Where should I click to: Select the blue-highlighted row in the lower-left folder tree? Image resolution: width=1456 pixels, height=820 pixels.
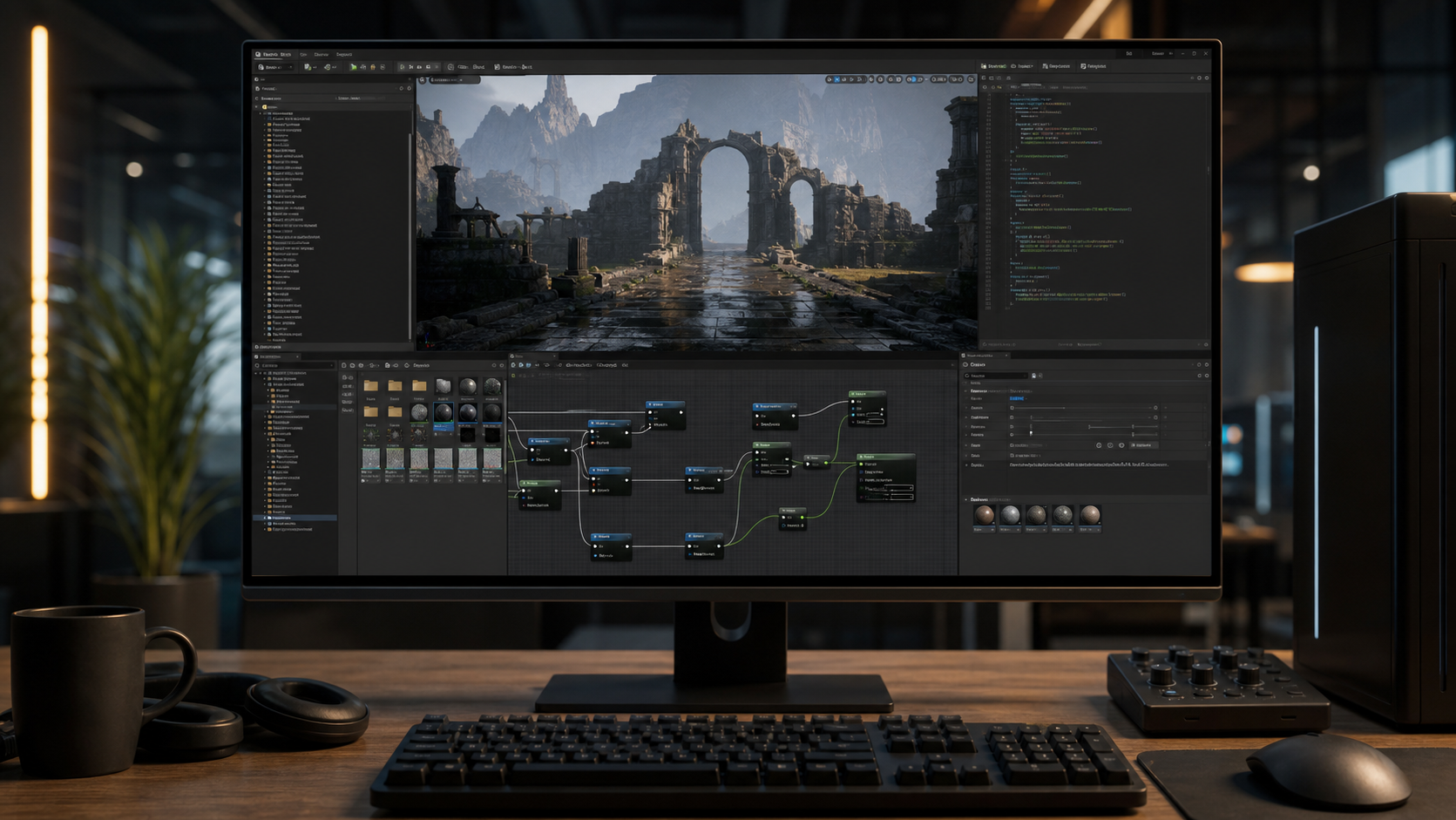pos(295,518)
